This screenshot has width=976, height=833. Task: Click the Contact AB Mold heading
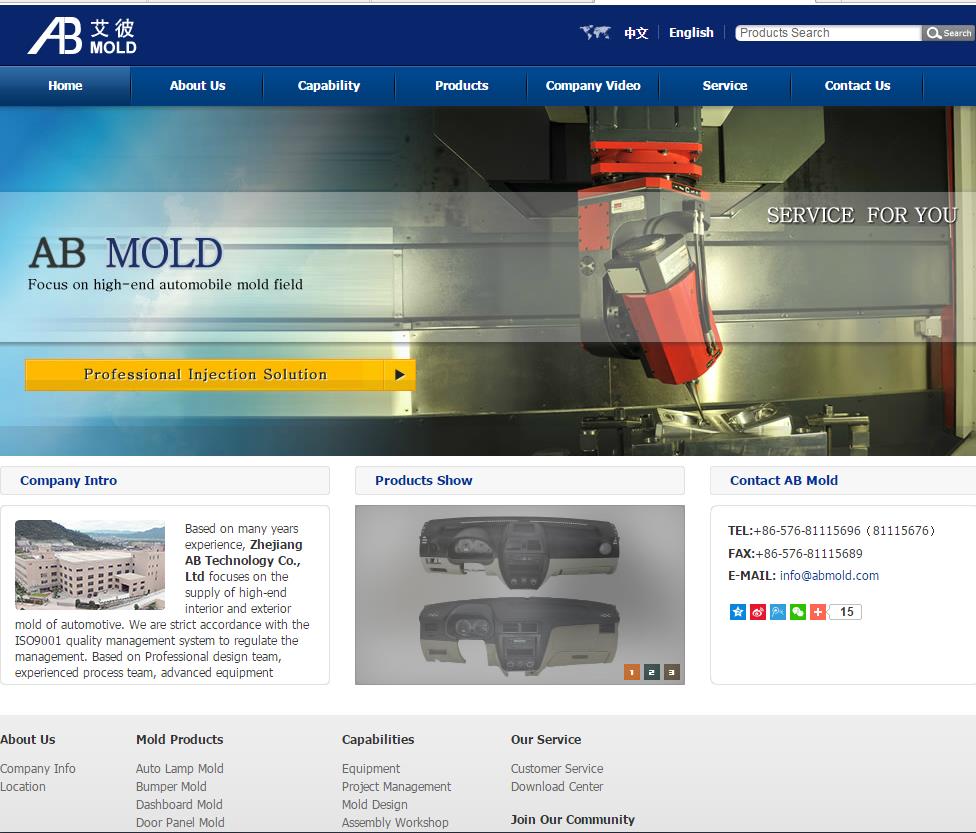[x=784, y=481]
